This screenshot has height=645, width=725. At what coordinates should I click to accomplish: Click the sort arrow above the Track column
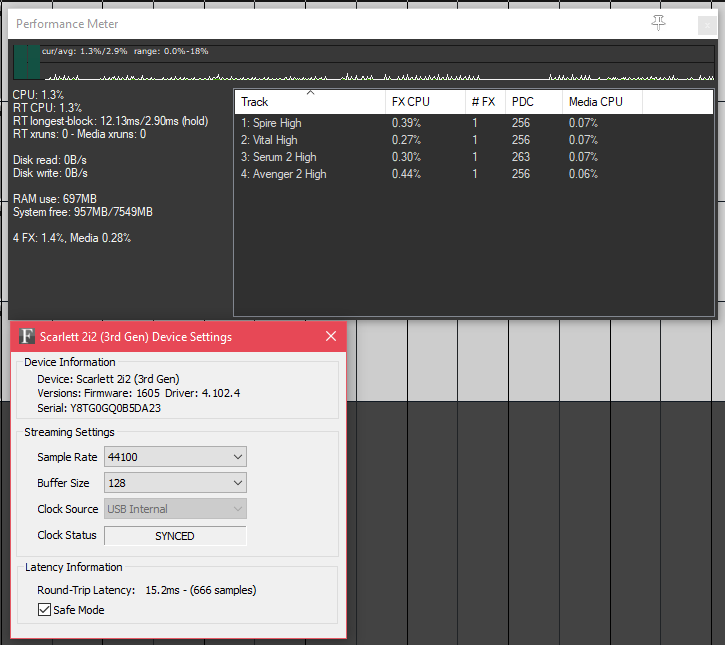(311, 93)
